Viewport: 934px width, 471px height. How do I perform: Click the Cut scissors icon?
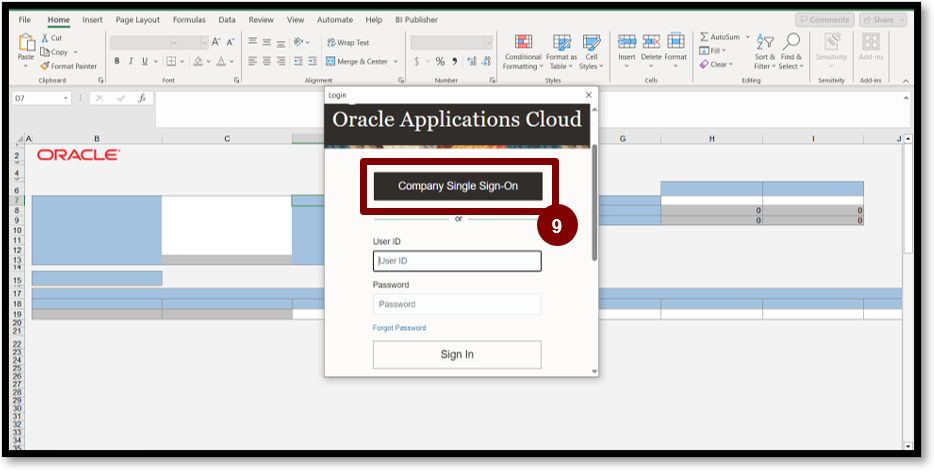click(45, 38)
